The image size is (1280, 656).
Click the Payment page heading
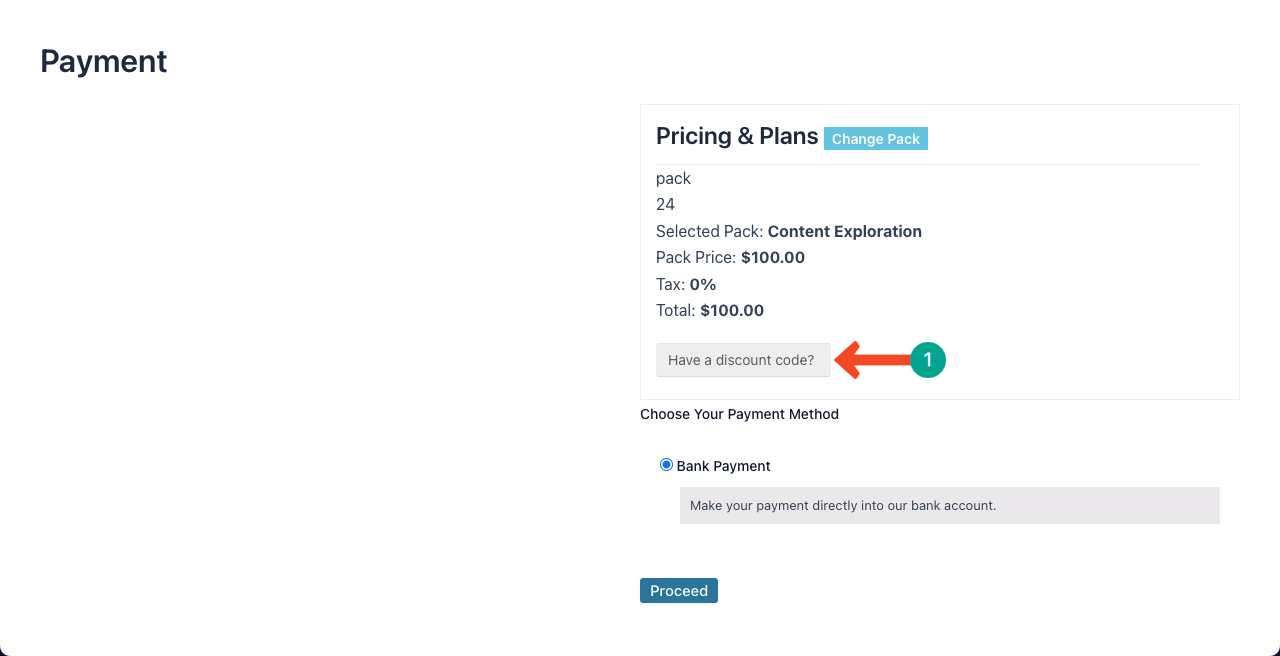tap(103, 61)
